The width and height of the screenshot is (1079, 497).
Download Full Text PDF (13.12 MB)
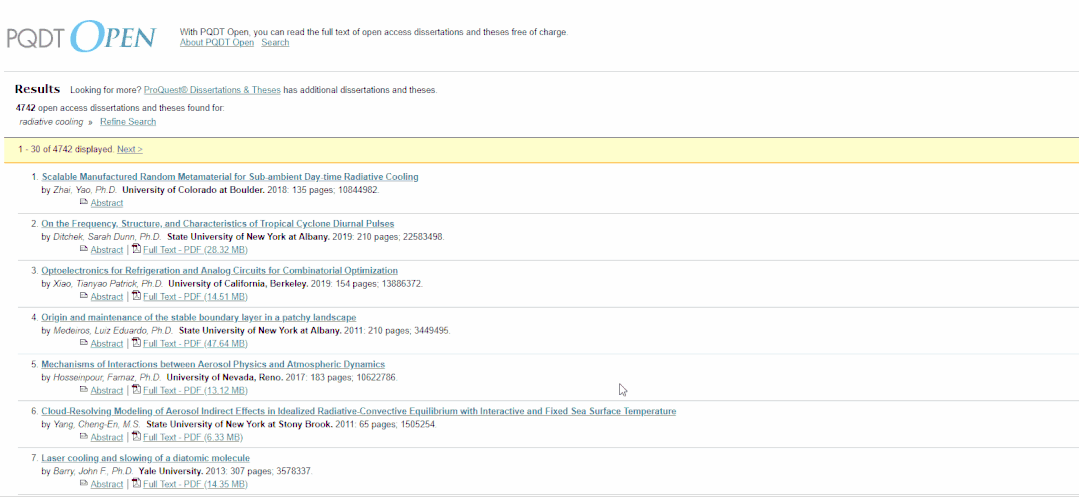(x=195, y=391)
